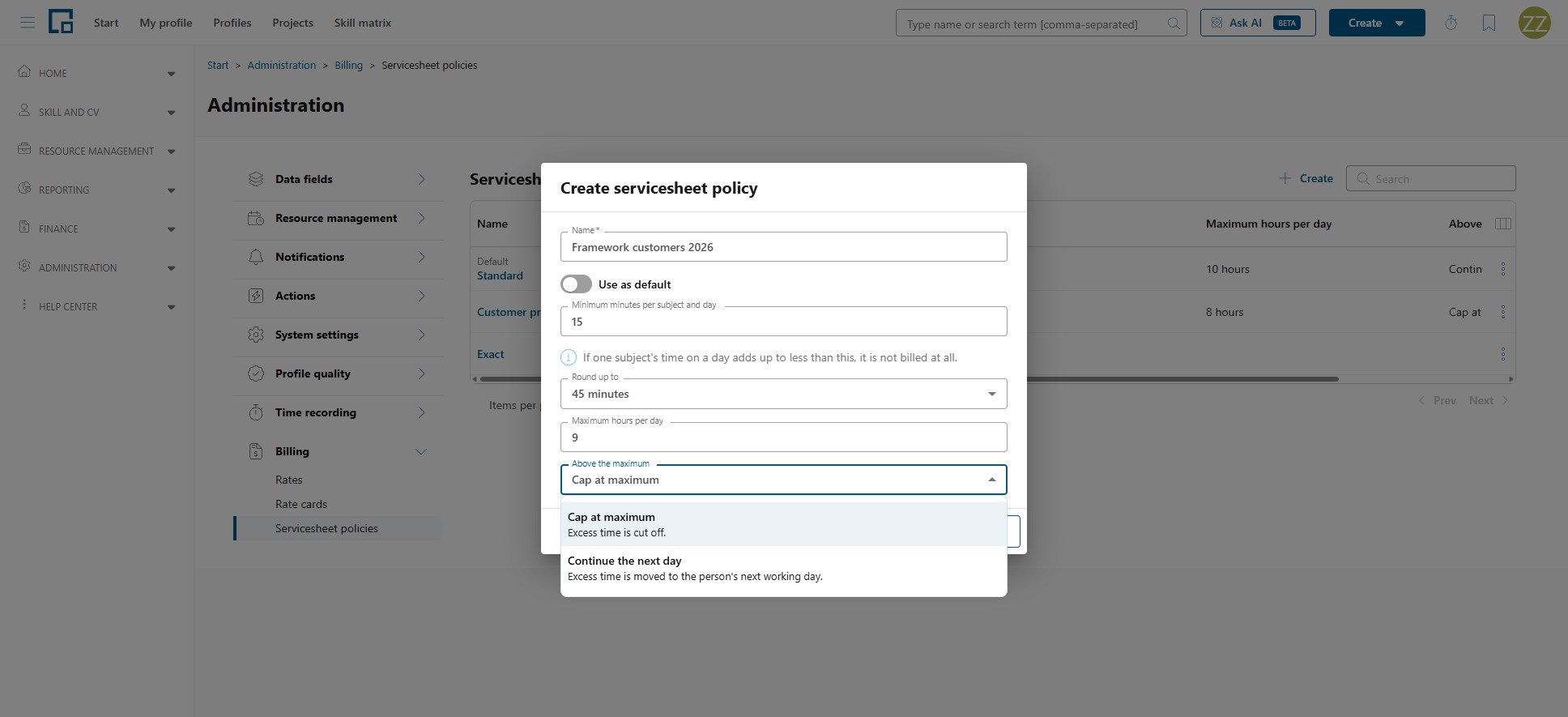Expand the RESOURCE MANAGEMENT section
The height and width of the screenshot is (717, 1568).
[171, 152]
